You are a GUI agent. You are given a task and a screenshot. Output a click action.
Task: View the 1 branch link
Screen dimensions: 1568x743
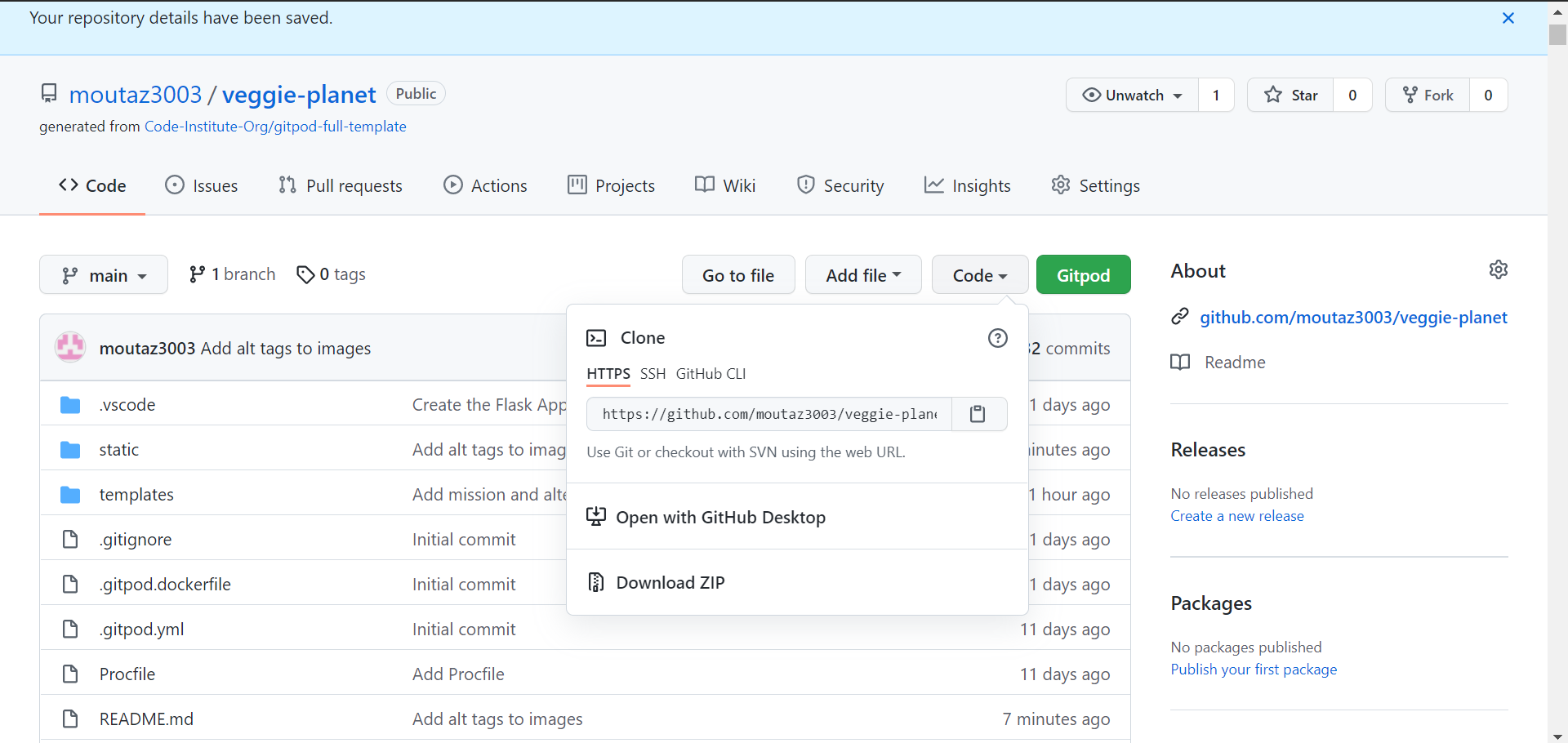click(x=233, y=274)
